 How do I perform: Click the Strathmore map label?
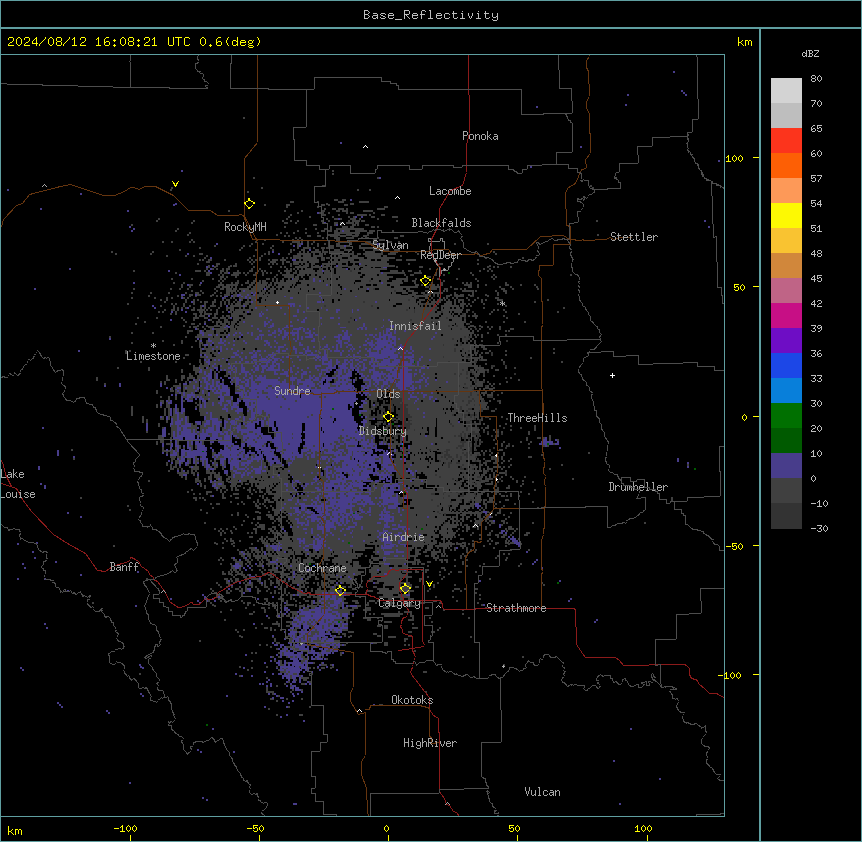point(516,608)
